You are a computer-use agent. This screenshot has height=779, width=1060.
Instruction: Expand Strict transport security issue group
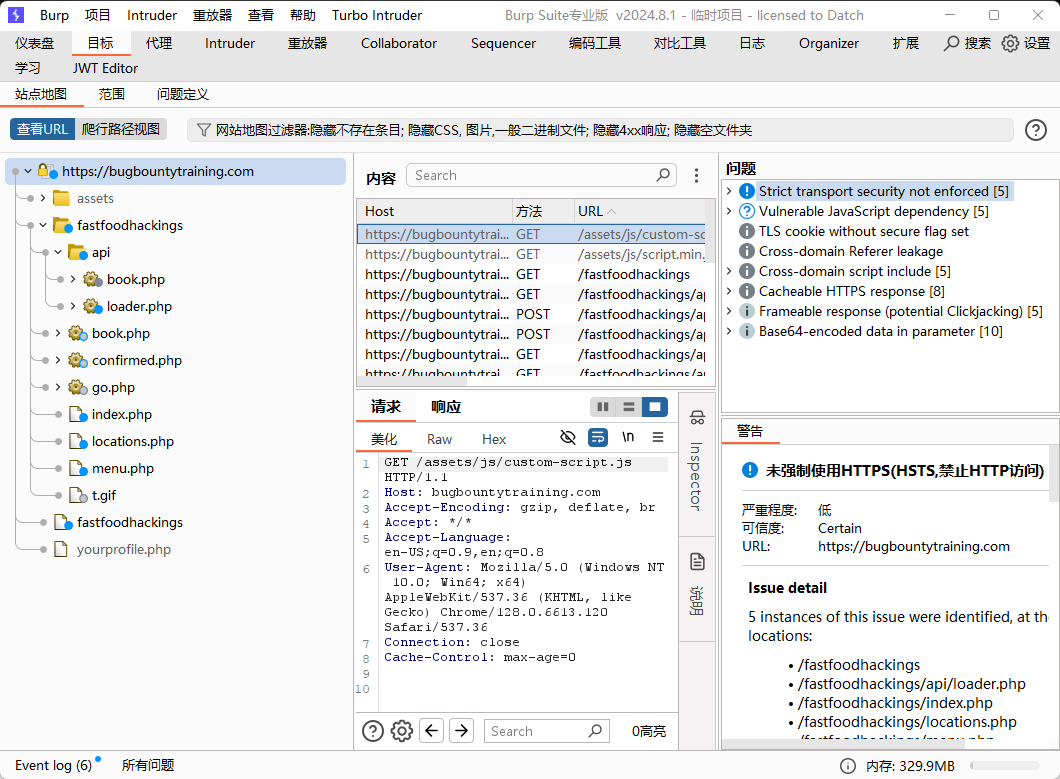pyautogui.click(x=729, y=191)
